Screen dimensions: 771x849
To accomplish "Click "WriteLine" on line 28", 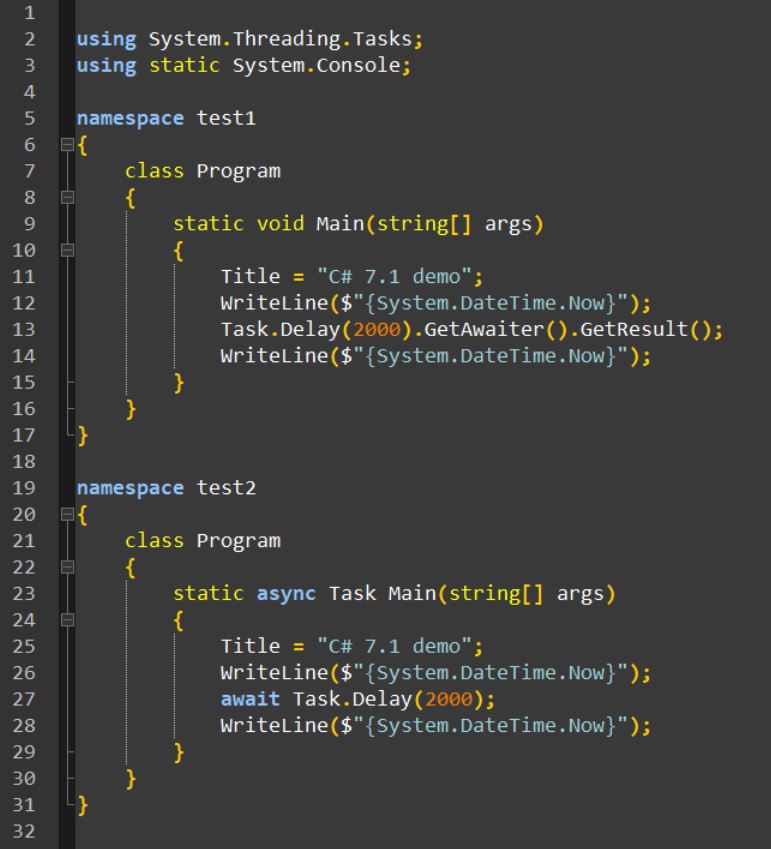I will [x=275, y=726].
